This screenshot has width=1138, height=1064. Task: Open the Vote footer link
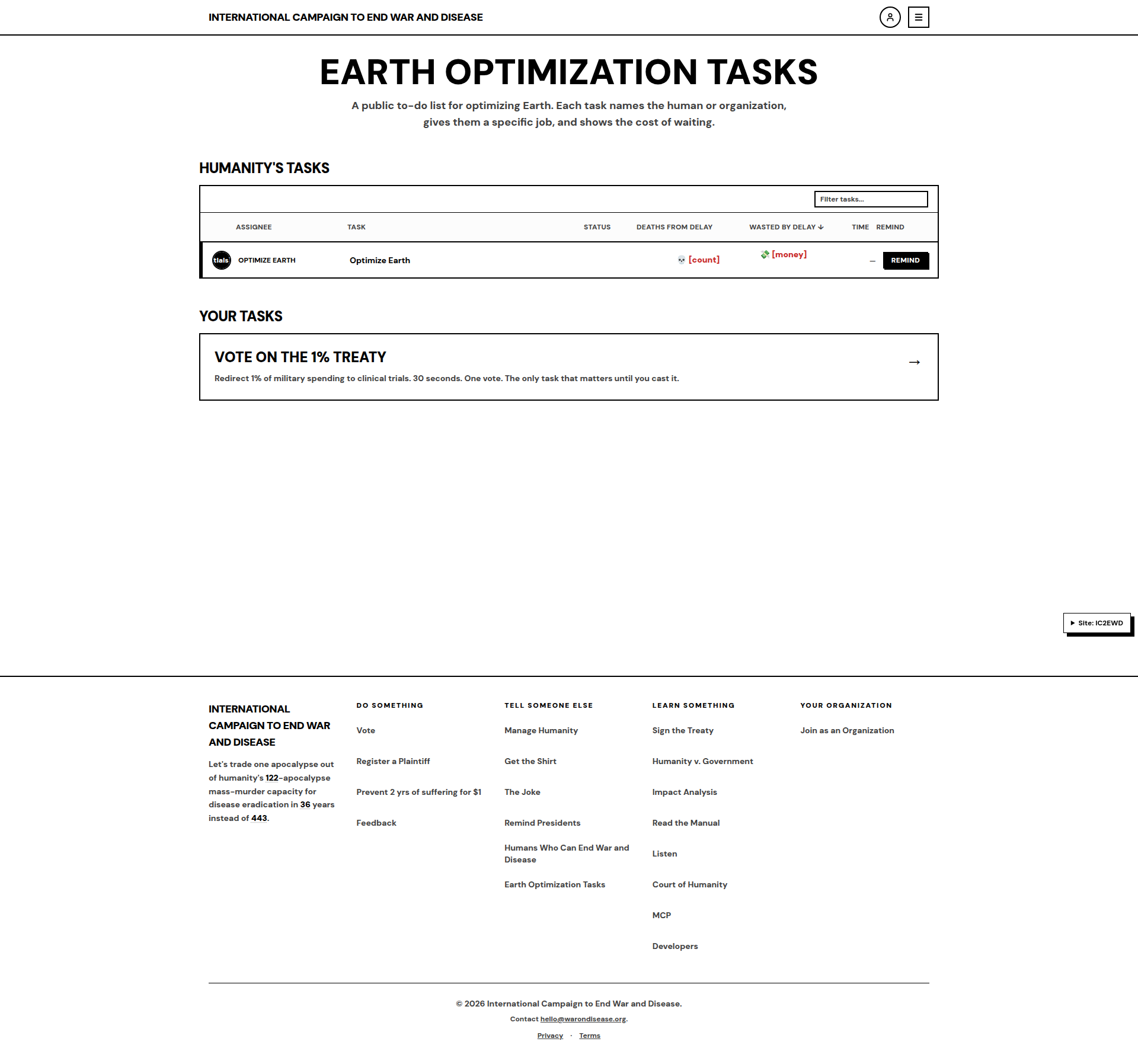pos(366,730)
